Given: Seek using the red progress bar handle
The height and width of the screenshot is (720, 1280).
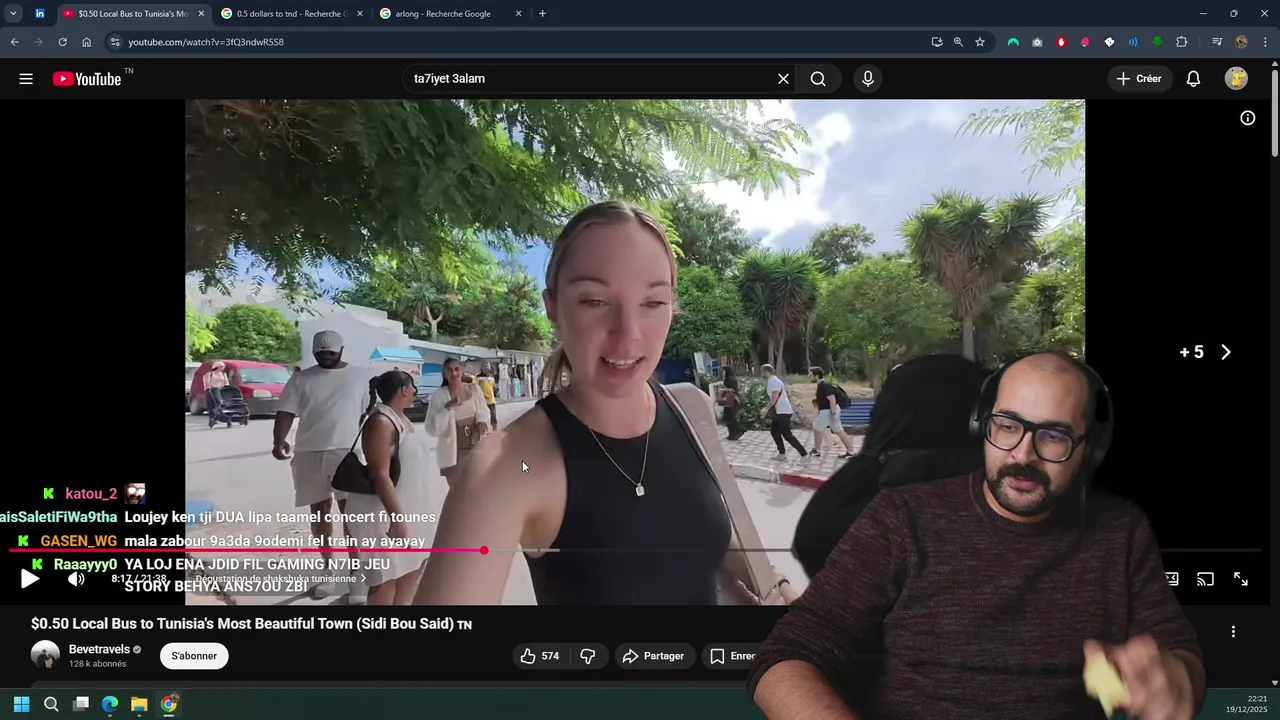Looking at the screenshot, I should (x=484, y=551).
